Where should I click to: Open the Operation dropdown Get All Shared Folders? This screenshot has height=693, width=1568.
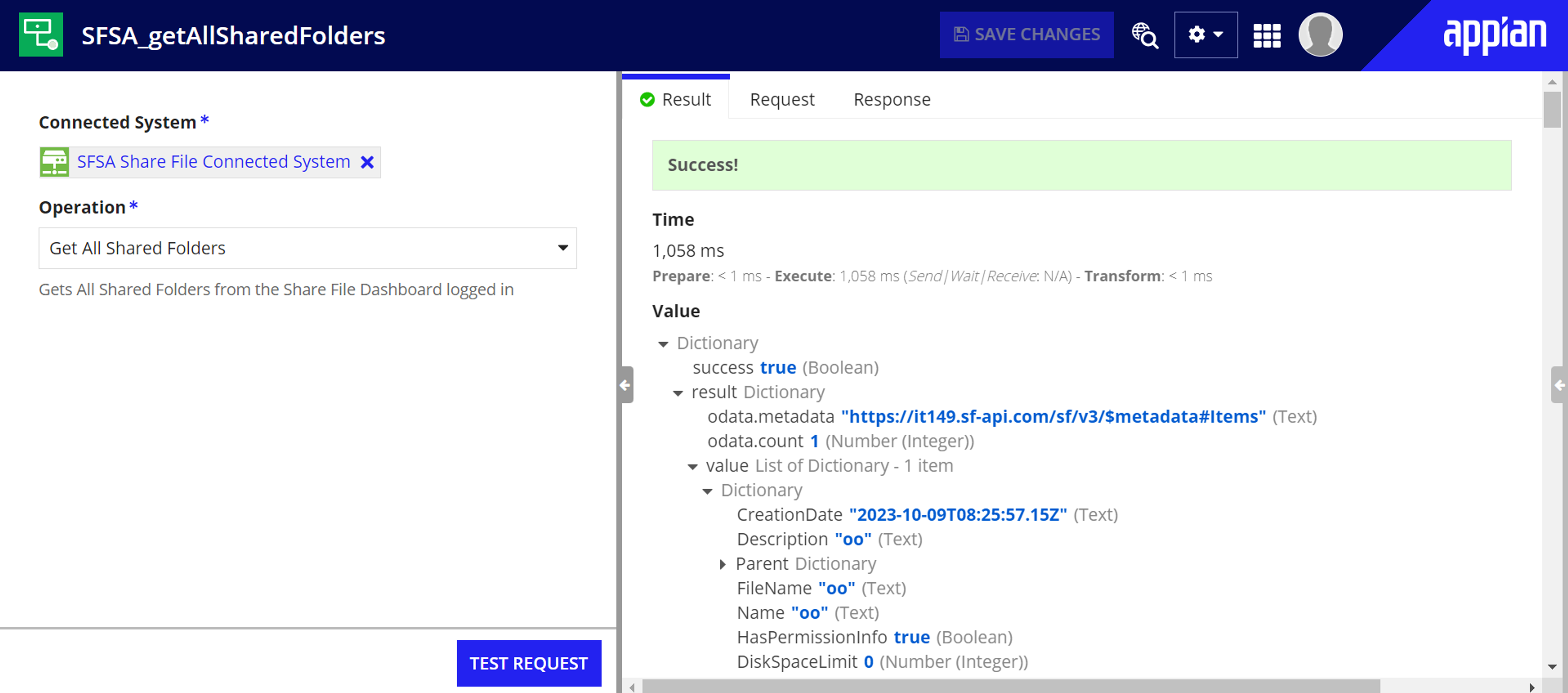307,248
